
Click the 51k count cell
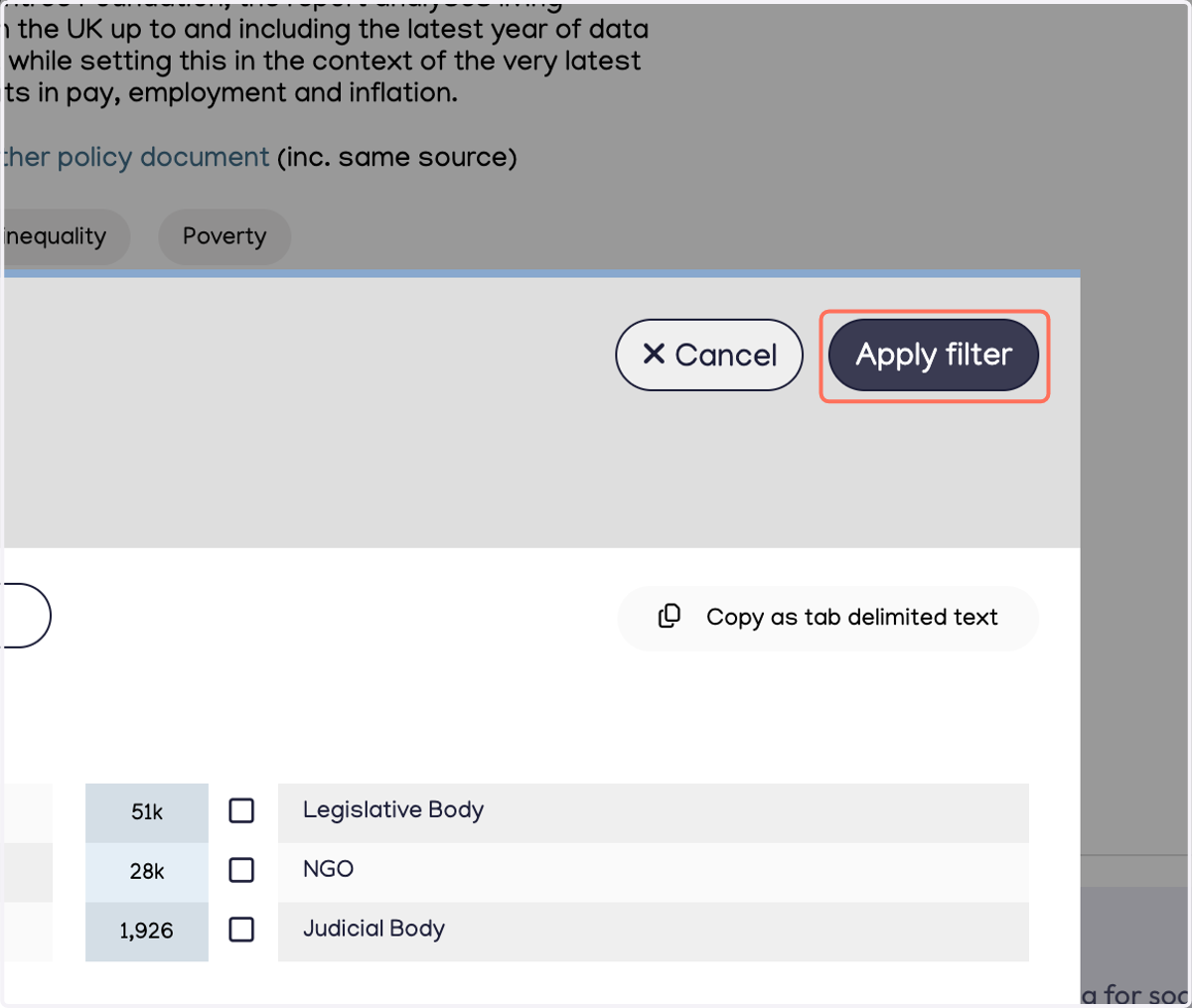147,812
